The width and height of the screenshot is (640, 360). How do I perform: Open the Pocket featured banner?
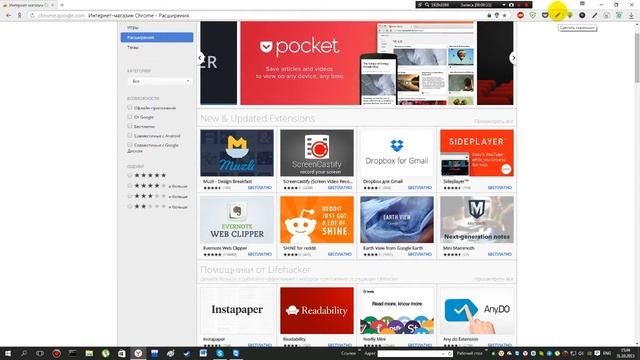pyautogui.click(x=358, y=63)
